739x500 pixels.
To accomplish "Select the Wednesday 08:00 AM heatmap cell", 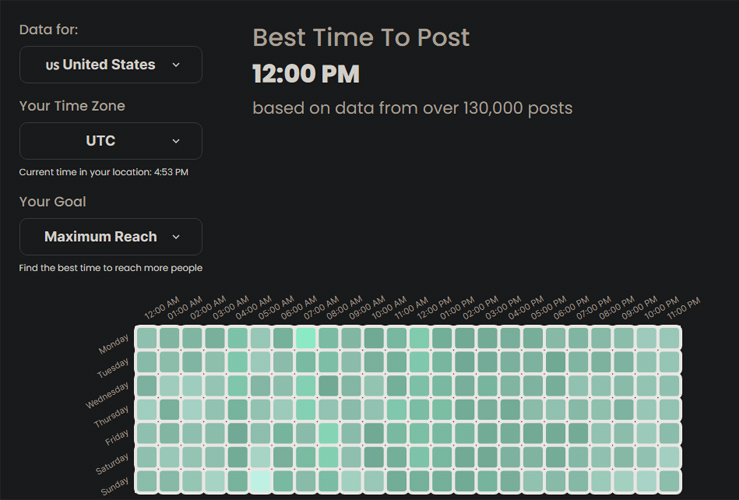I will [x=328, y=386].
